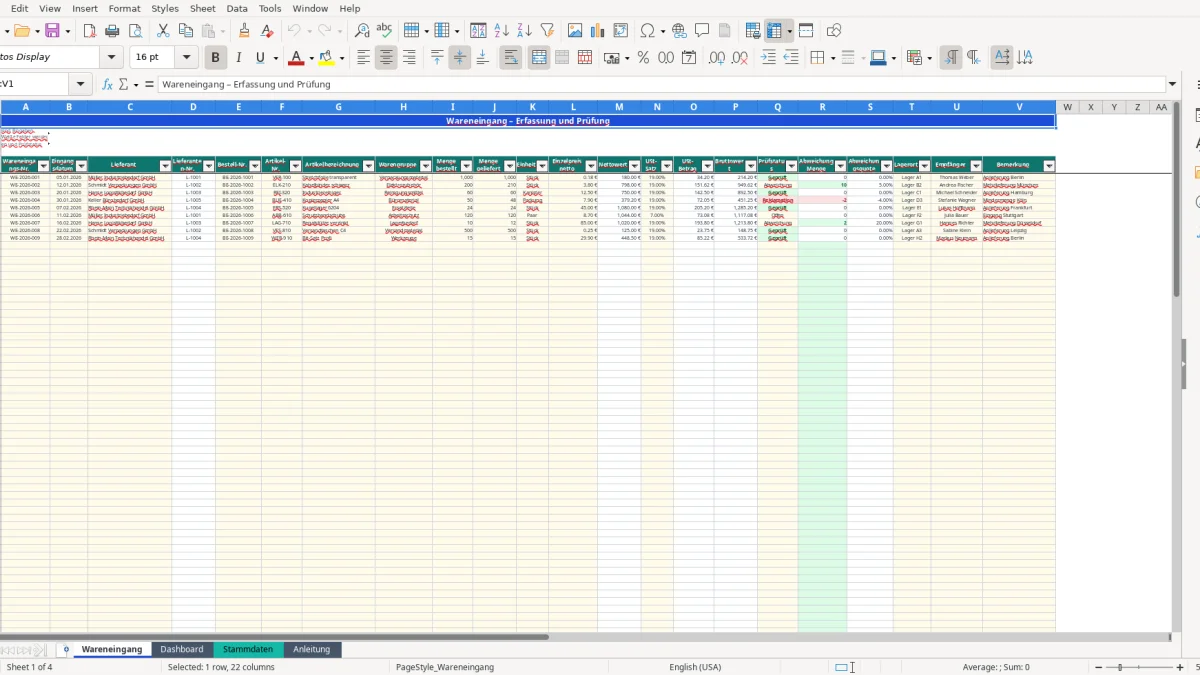Sort ascending A to Z
The image size is (1200, 675).
[x=503, y=31]
